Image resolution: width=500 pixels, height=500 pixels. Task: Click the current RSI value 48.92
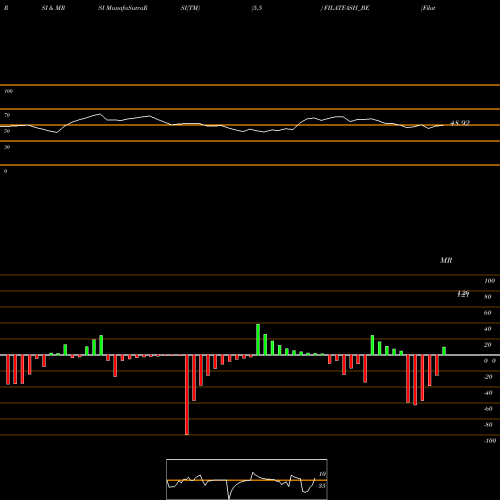coord(460,123)
